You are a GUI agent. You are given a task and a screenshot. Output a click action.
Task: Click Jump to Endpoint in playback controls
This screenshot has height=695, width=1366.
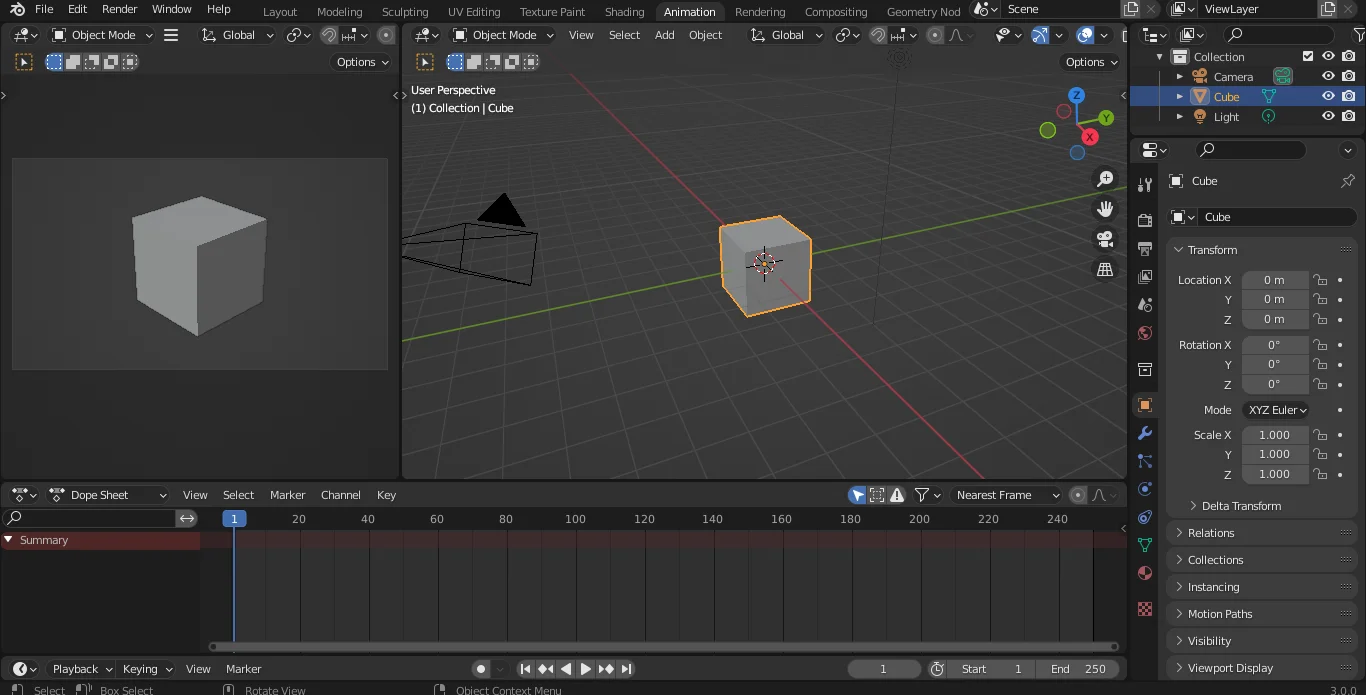[628, 669]
